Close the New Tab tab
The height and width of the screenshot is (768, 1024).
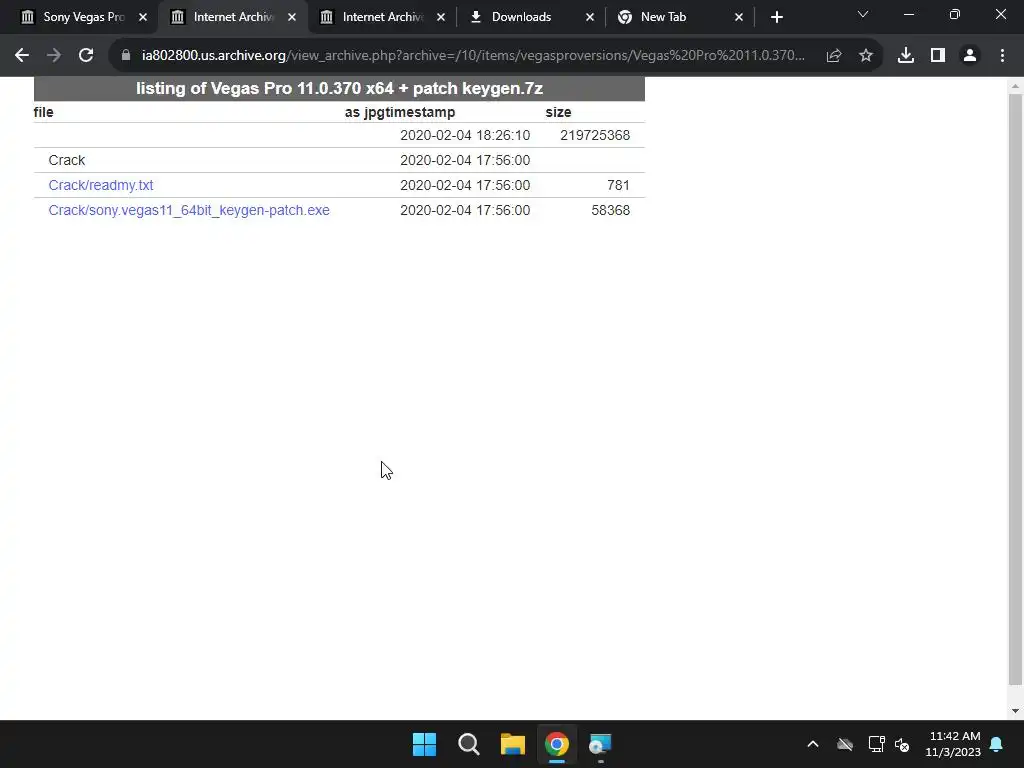point(739,17)
